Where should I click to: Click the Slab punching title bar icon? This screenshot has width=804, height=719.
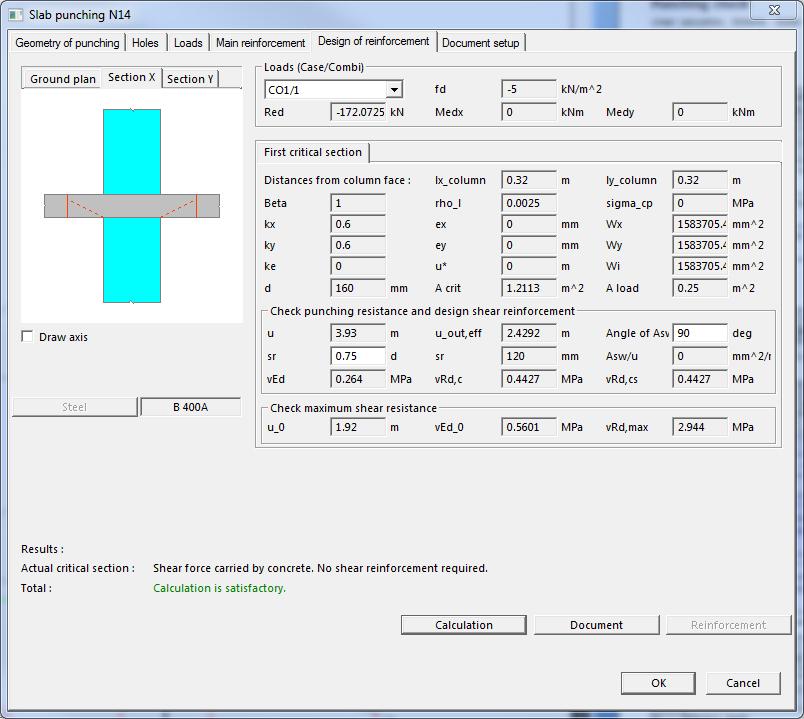pos(16,15)
